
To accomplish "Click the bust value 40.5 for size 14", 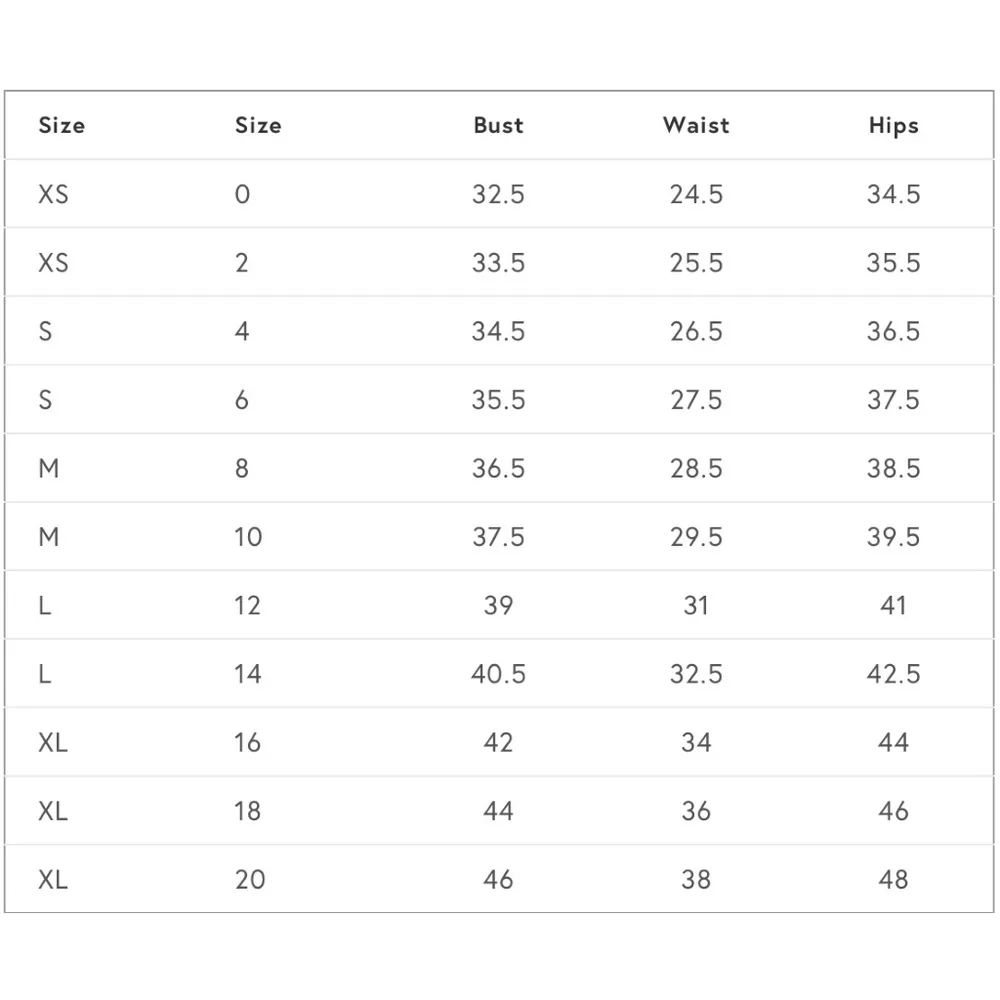I will click(x=498, y=674).
